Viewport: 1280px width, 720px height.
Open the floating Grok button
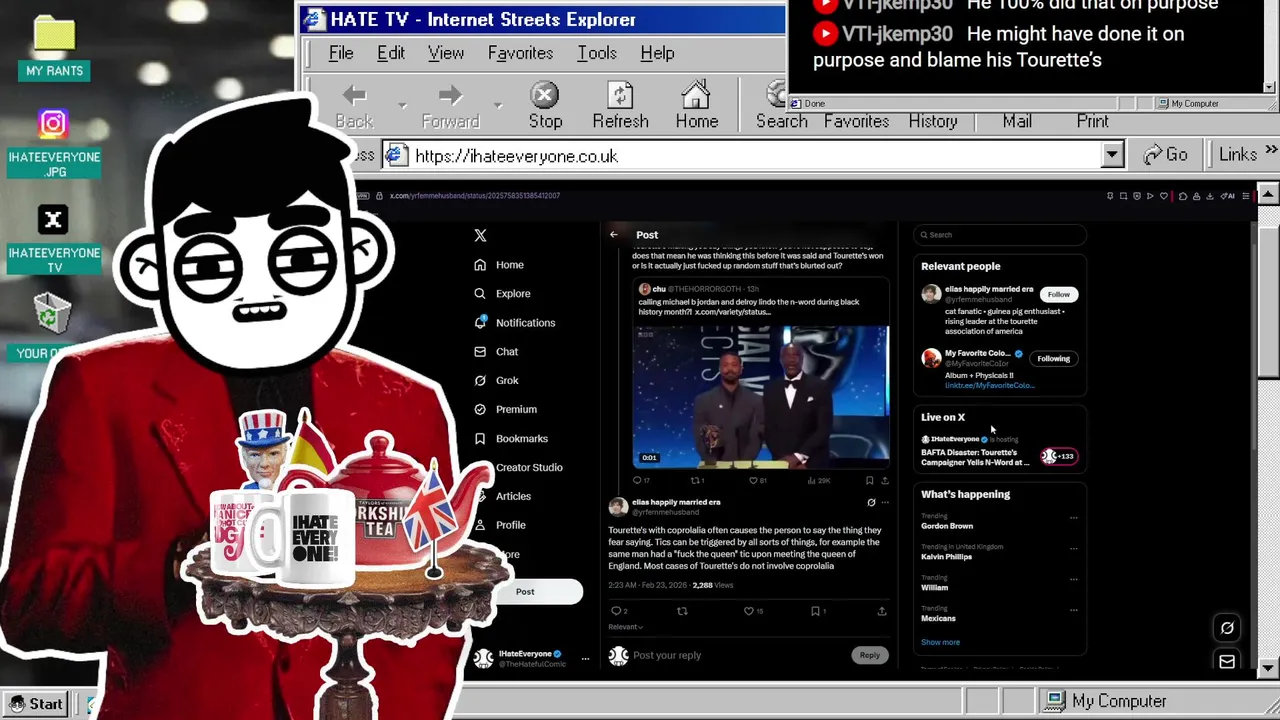tap(1227, 628)
